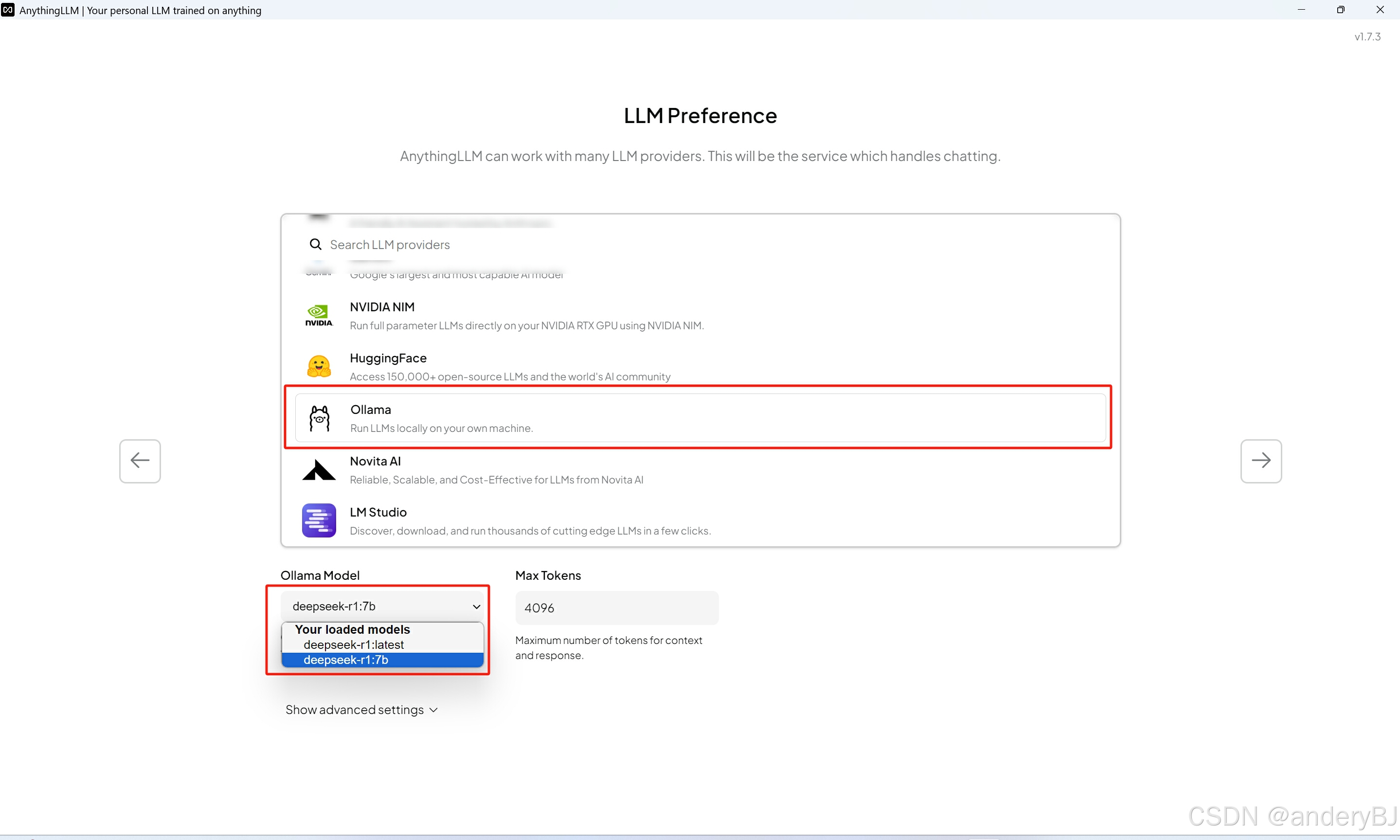Screen dimensions: 1400x840
Task: Select deepseek-r1:latest from model list
Action: [x=354, y=645]
